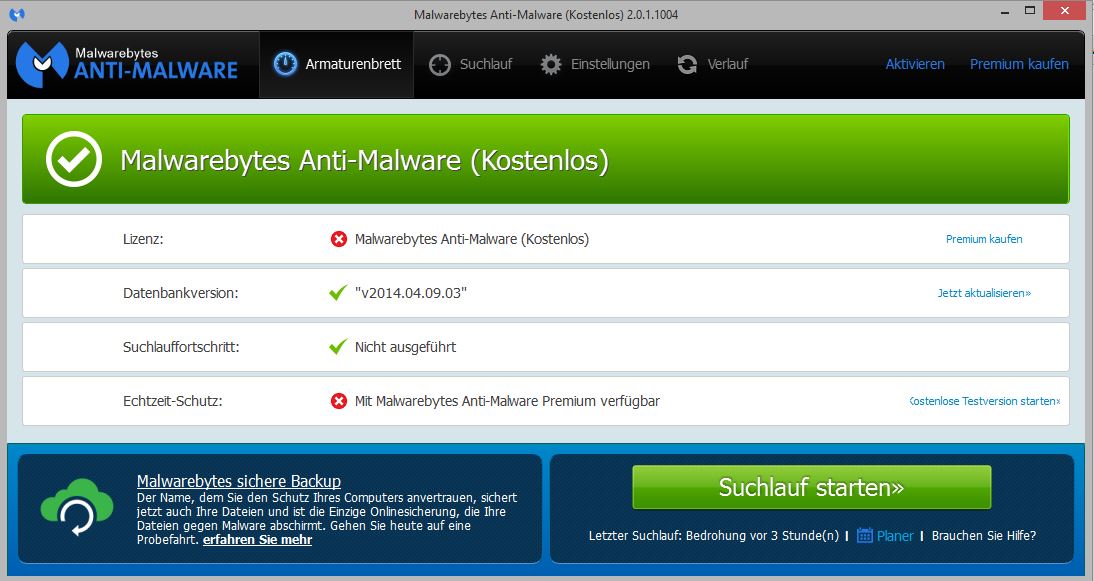
Task: Click the green checkmark in the status banner
Action: (73, 158)
